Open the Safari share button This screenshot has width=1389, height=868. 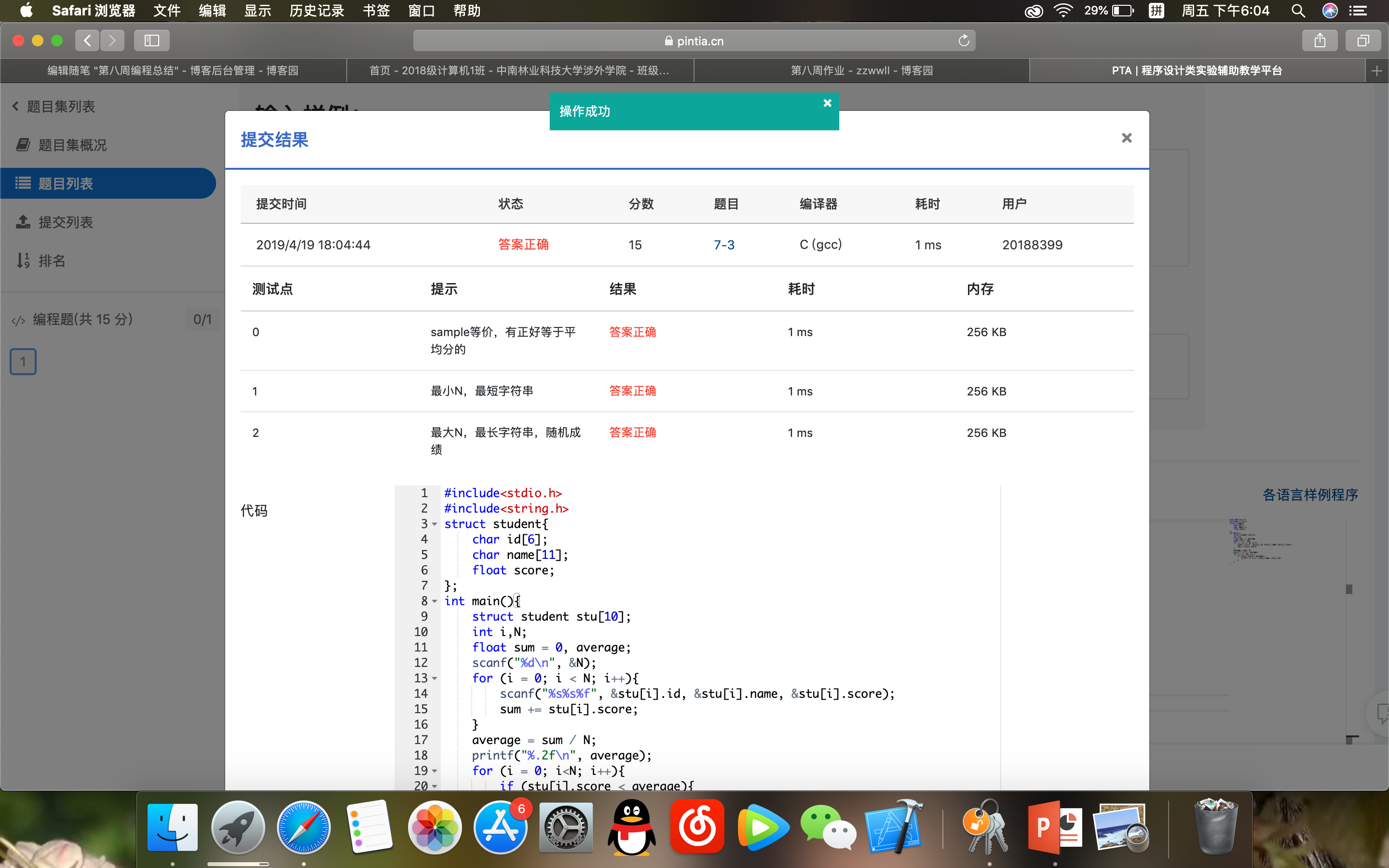1320,40
